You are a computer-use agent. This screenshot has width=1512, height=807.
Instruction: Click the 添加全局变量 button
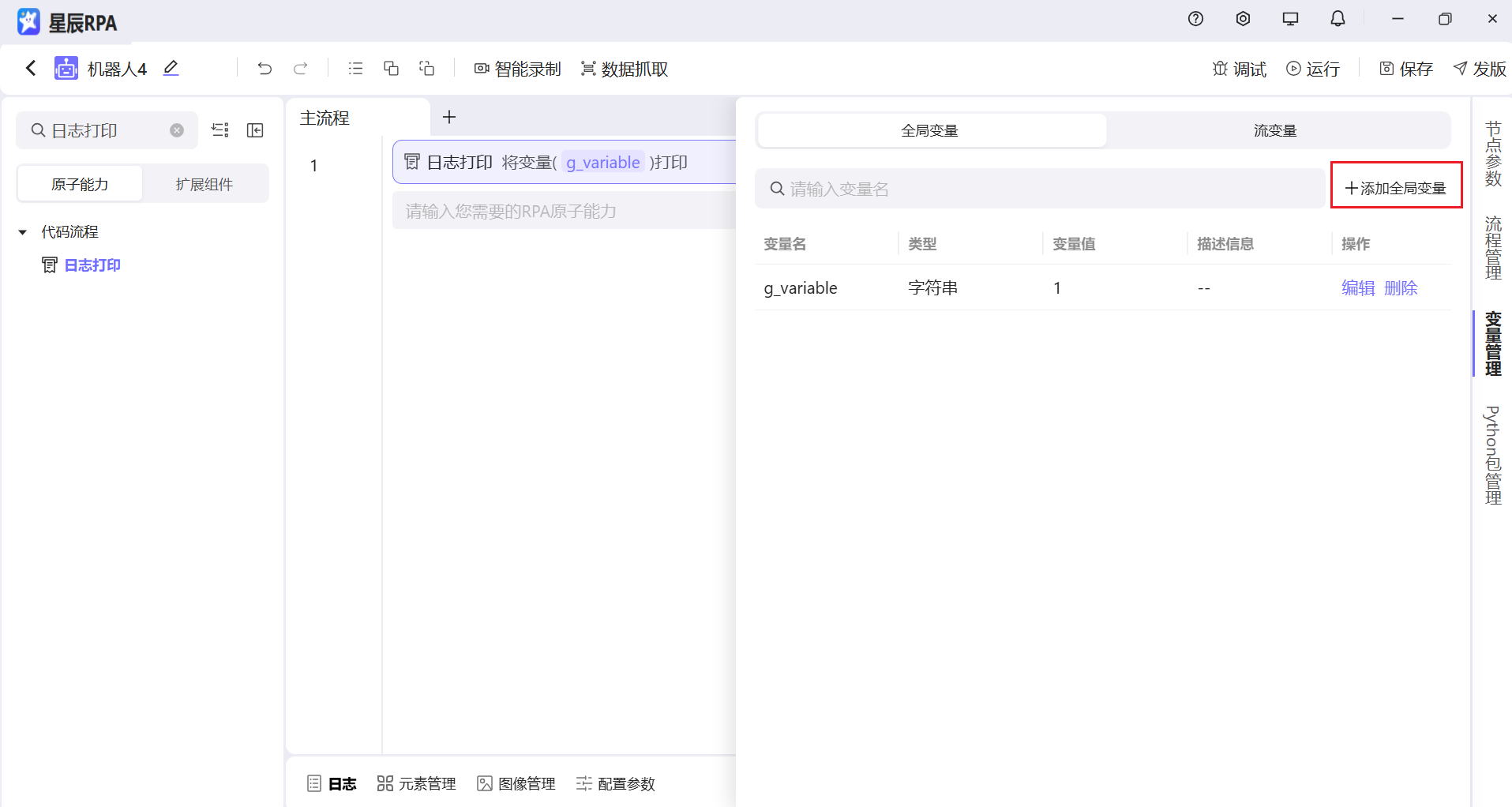(1396, 187)
